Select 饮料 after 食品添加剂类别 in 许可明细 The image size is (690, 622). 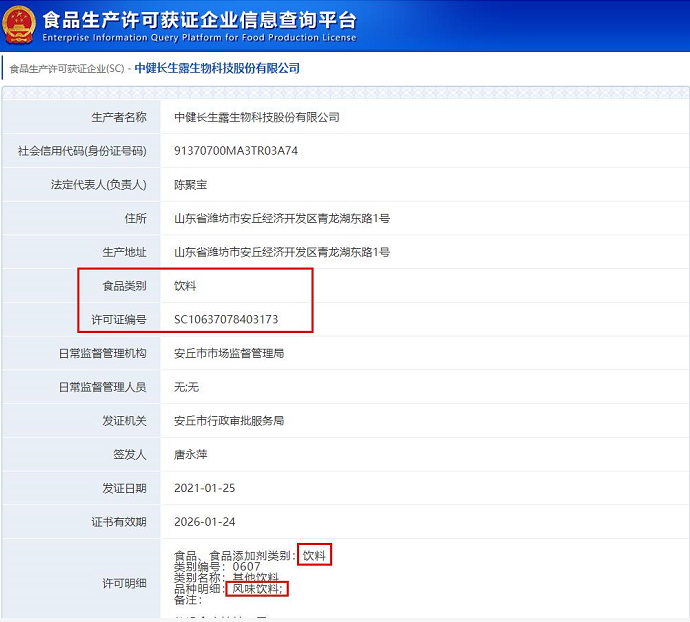coord(314,556)
